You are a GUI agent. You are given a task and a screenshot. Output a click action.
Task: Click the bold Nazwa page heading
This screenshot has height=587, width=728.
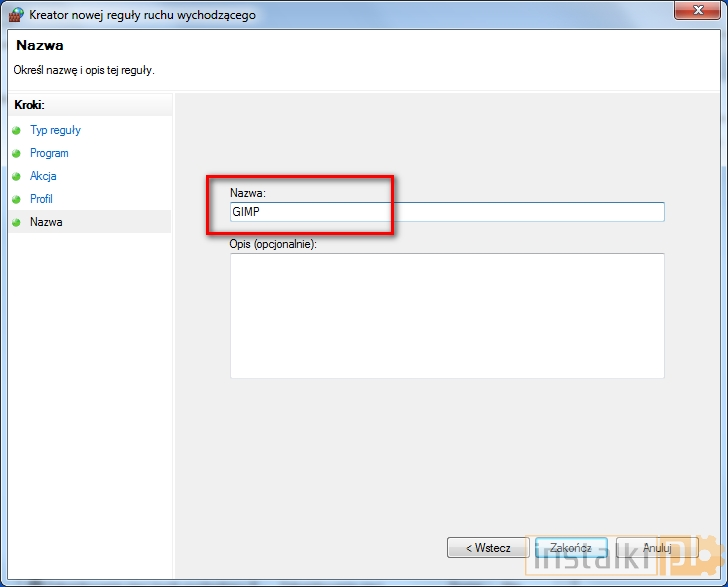pyautogui.click(x=40, y=46)
